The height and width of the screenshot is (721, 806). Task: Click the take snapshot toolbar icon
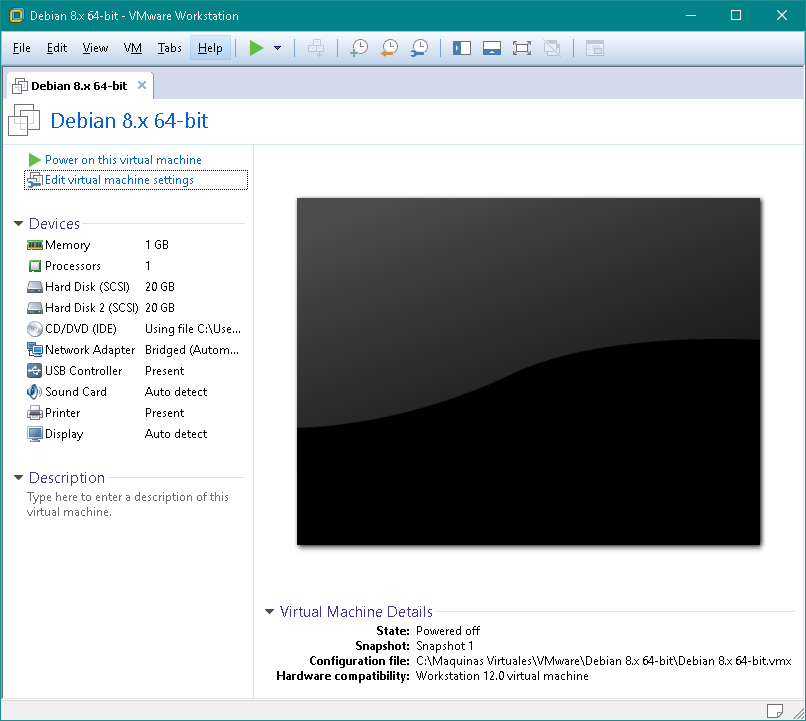pos(358,48)
